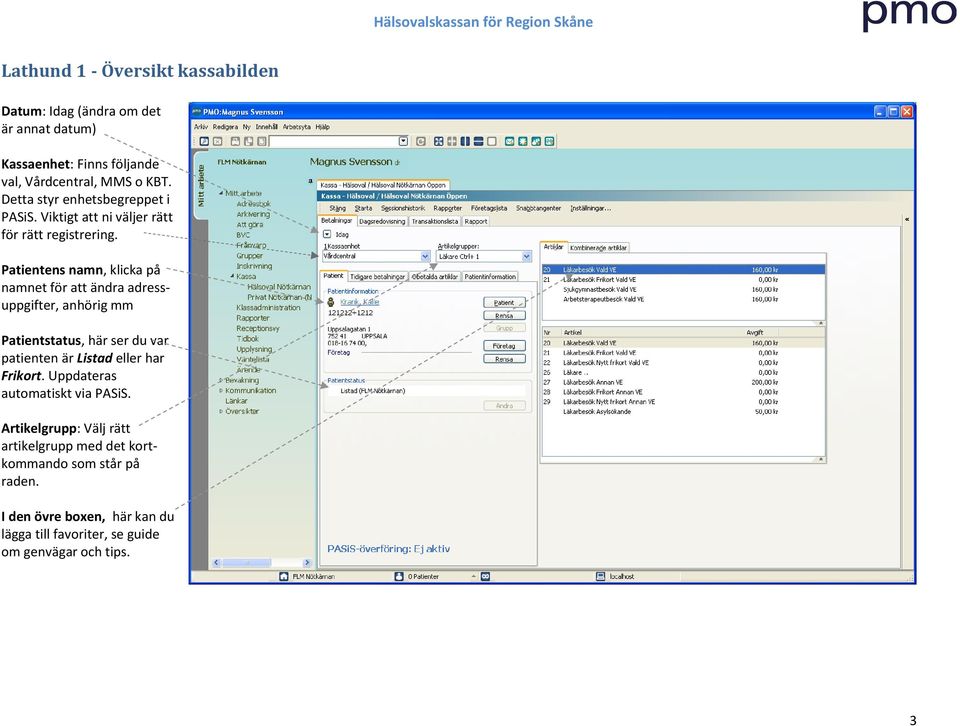Open Receptionsvy in the navigation tree
Viewport: 960px width, 726px height.
(258, 328)
